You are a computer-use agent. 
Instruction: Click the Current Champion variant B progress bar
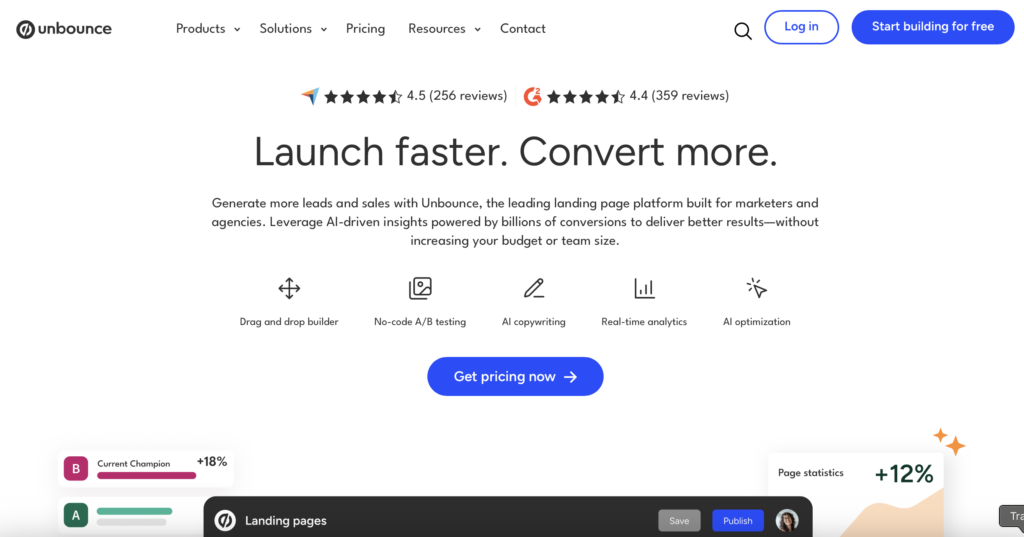[146, 475]
